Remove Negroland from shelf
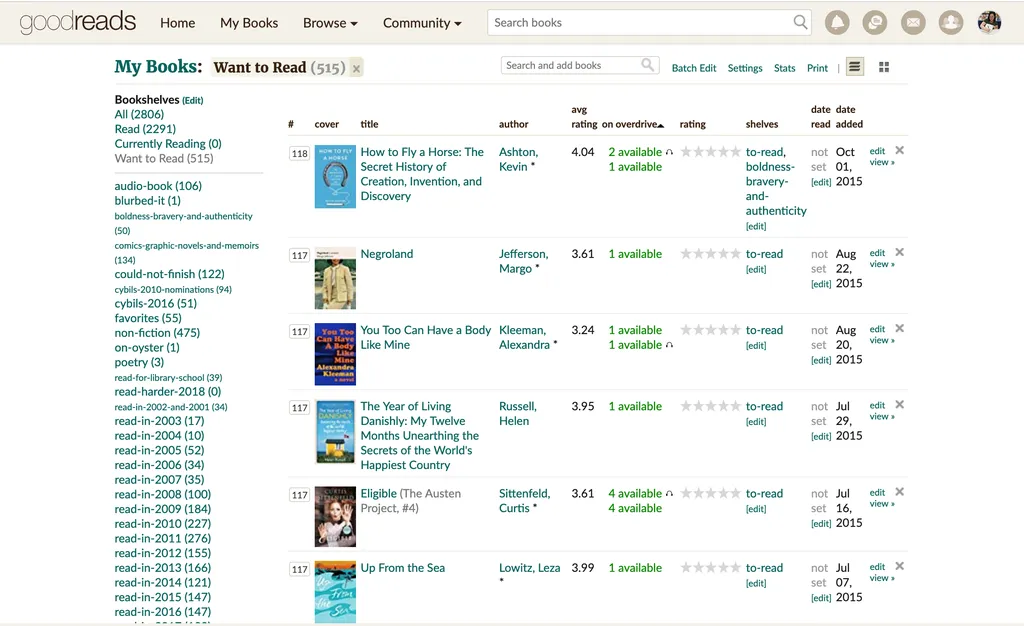1024x626 pixels. [x=899, y=252]
